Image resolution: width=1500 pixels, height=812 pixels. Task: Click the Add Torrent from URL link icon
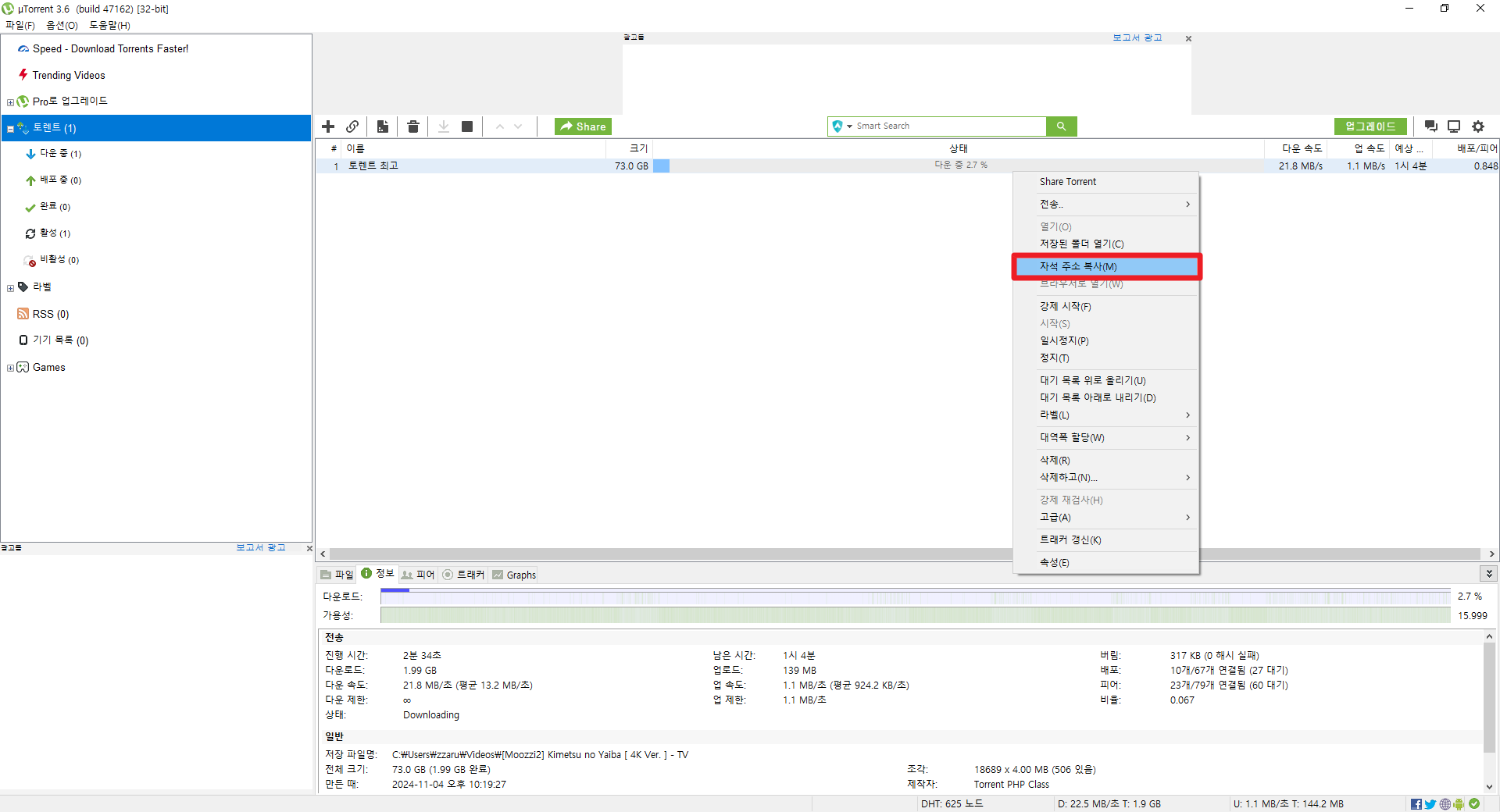pos(352,126)
